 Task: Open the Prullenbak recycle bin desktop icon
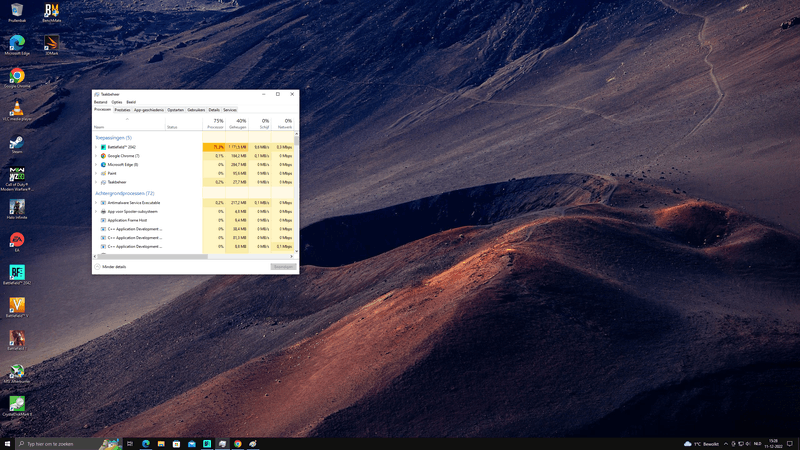click(x=17, y=12)
